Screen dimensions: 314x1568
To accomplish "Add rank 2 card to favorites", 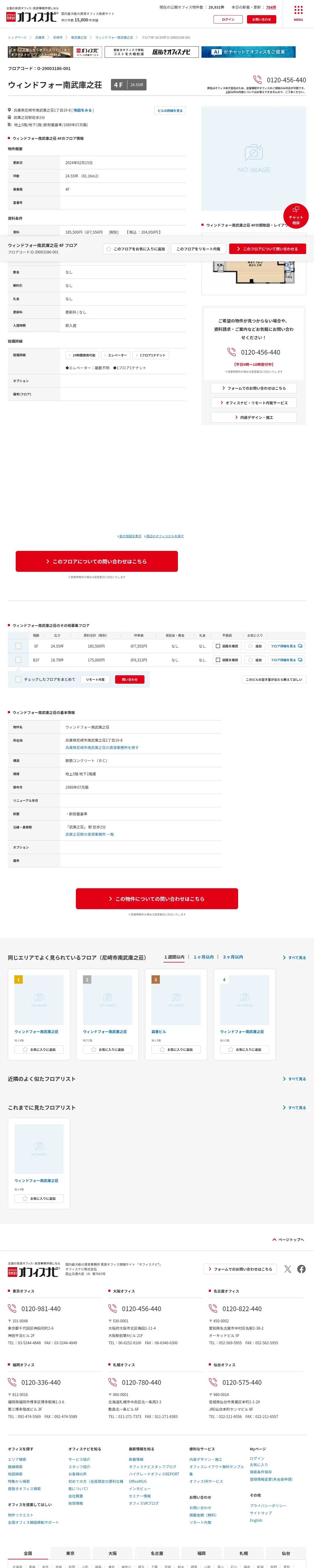I will 107,1050.
